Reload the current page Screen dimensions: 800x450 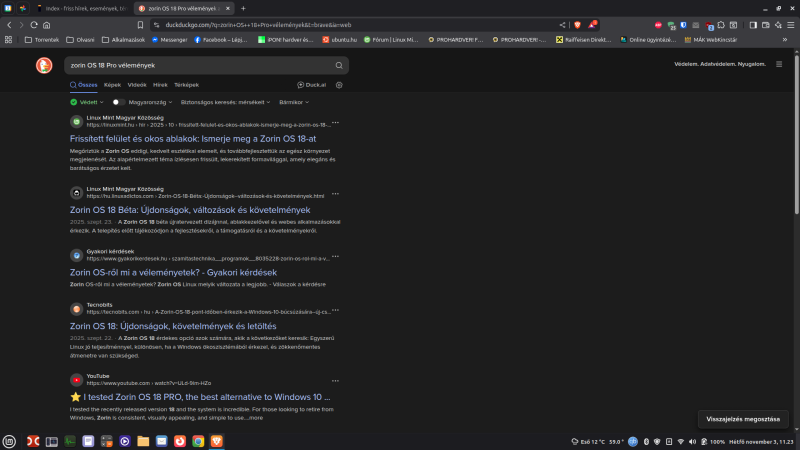click(x=34, y=24)
